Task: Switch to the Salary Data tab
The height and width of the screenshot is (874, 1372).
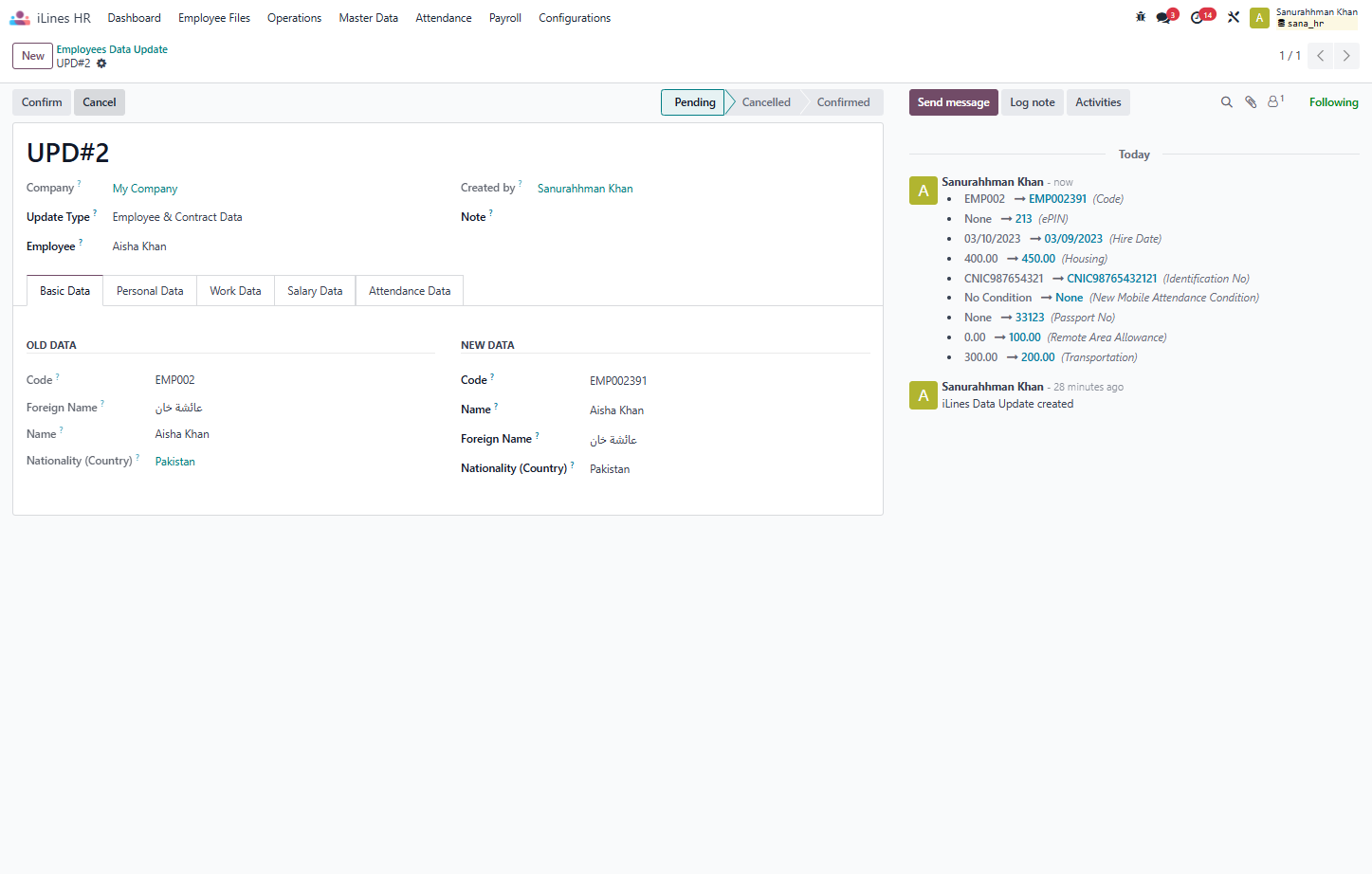Action: [315, 291]
